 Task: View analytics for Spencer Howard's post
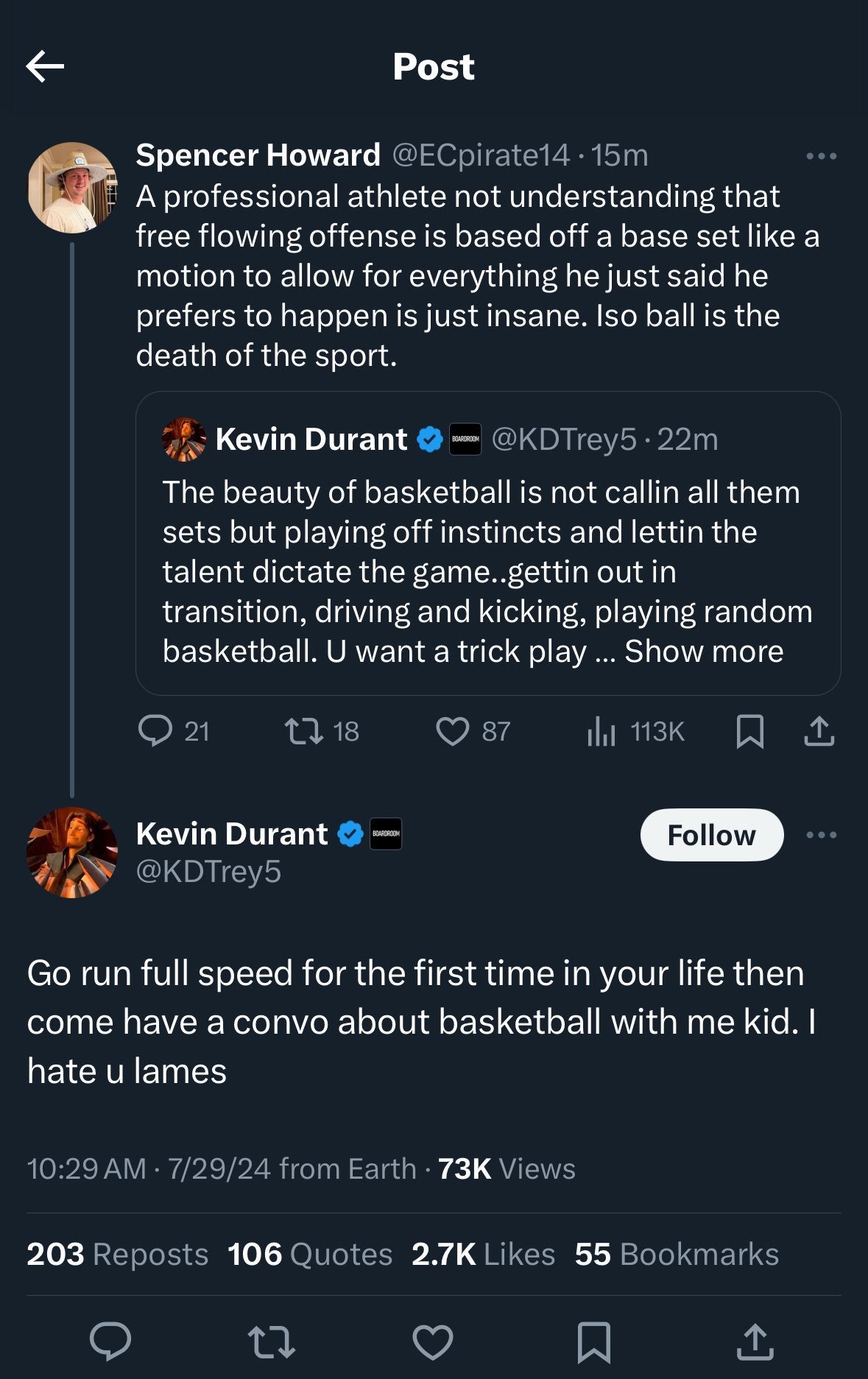pyautogui.click(x=601, y=731)
